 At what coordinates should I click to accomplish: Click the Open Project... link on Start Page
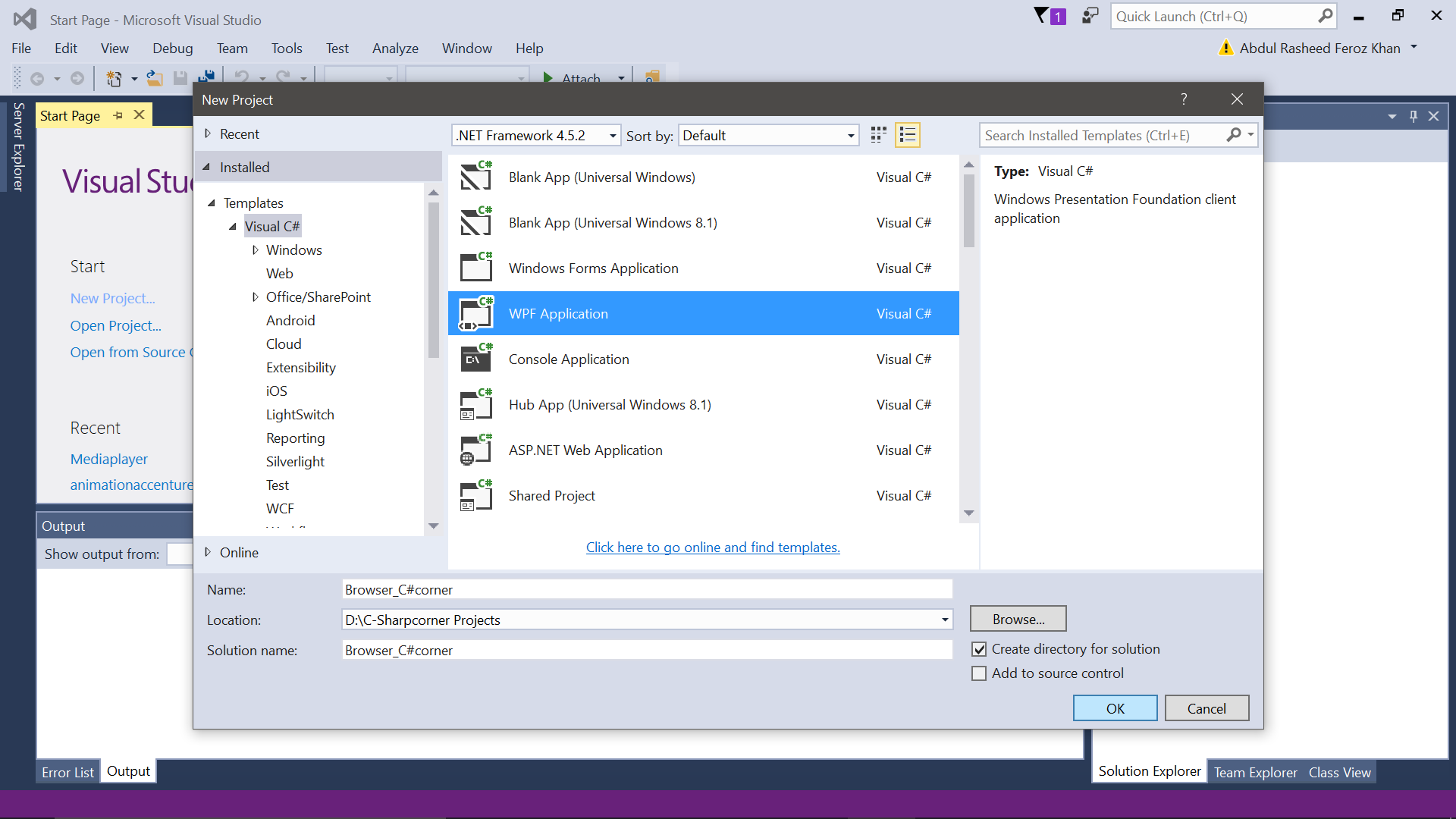coord(116,325)
